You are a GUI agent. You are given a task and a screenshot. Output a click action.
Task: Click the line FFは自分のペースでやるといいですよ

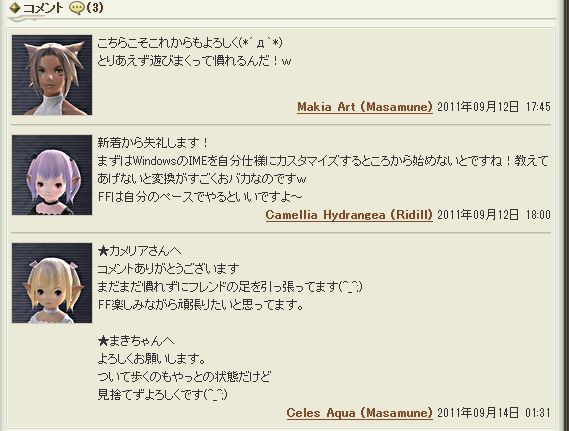pos(200,197)
